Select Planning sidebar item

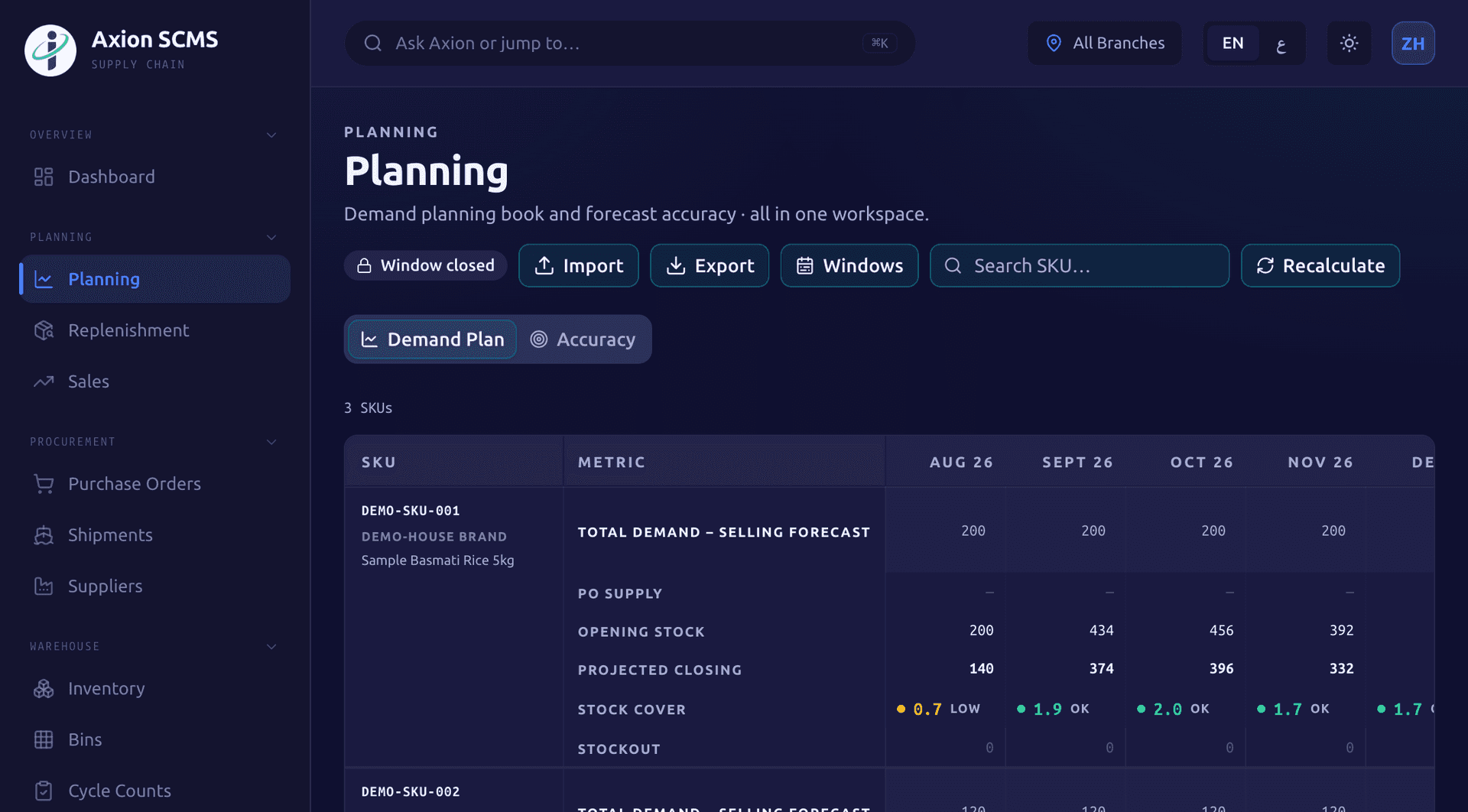click(154, 279)
